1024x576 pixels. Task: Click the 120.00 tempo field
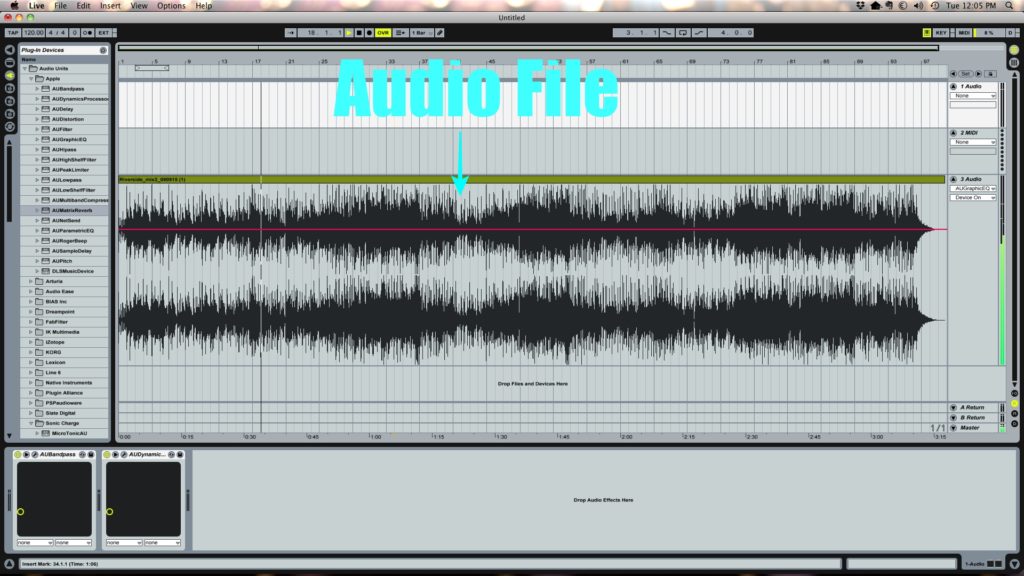coord(33,33)
